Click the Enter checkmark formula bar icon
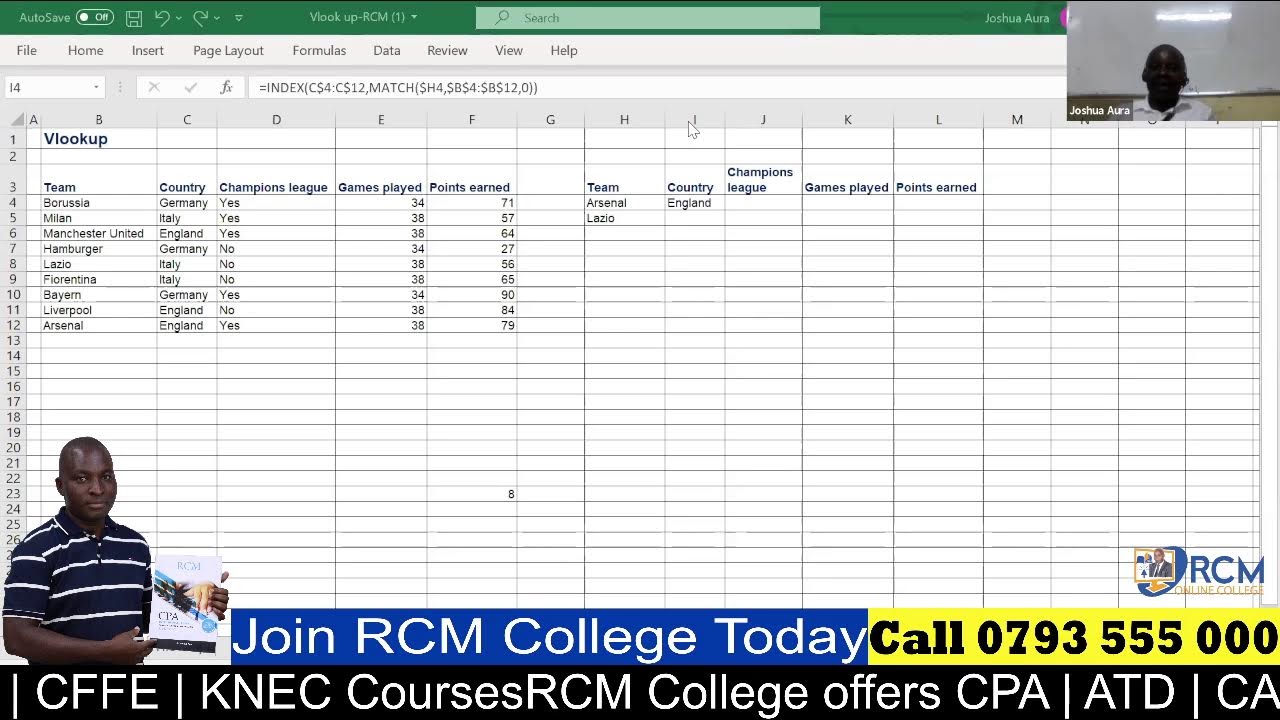 (190, 87)
